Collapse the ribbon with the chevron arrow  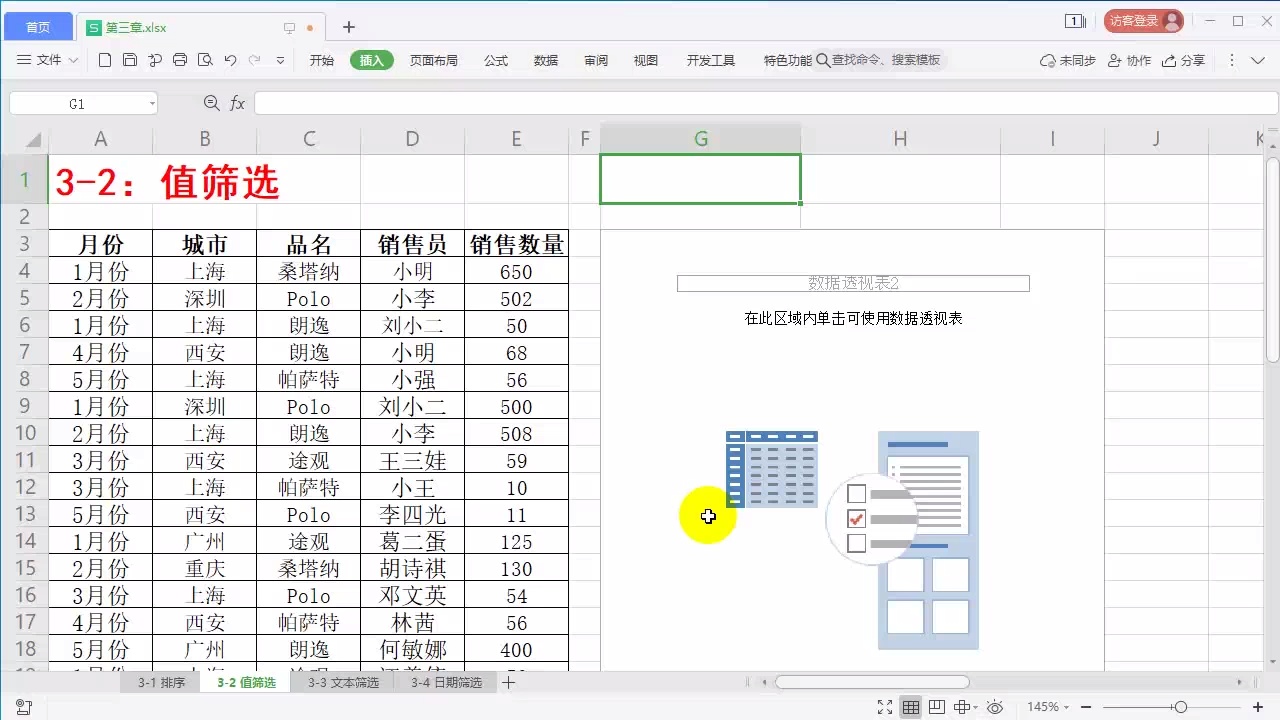pos(1256,60)
